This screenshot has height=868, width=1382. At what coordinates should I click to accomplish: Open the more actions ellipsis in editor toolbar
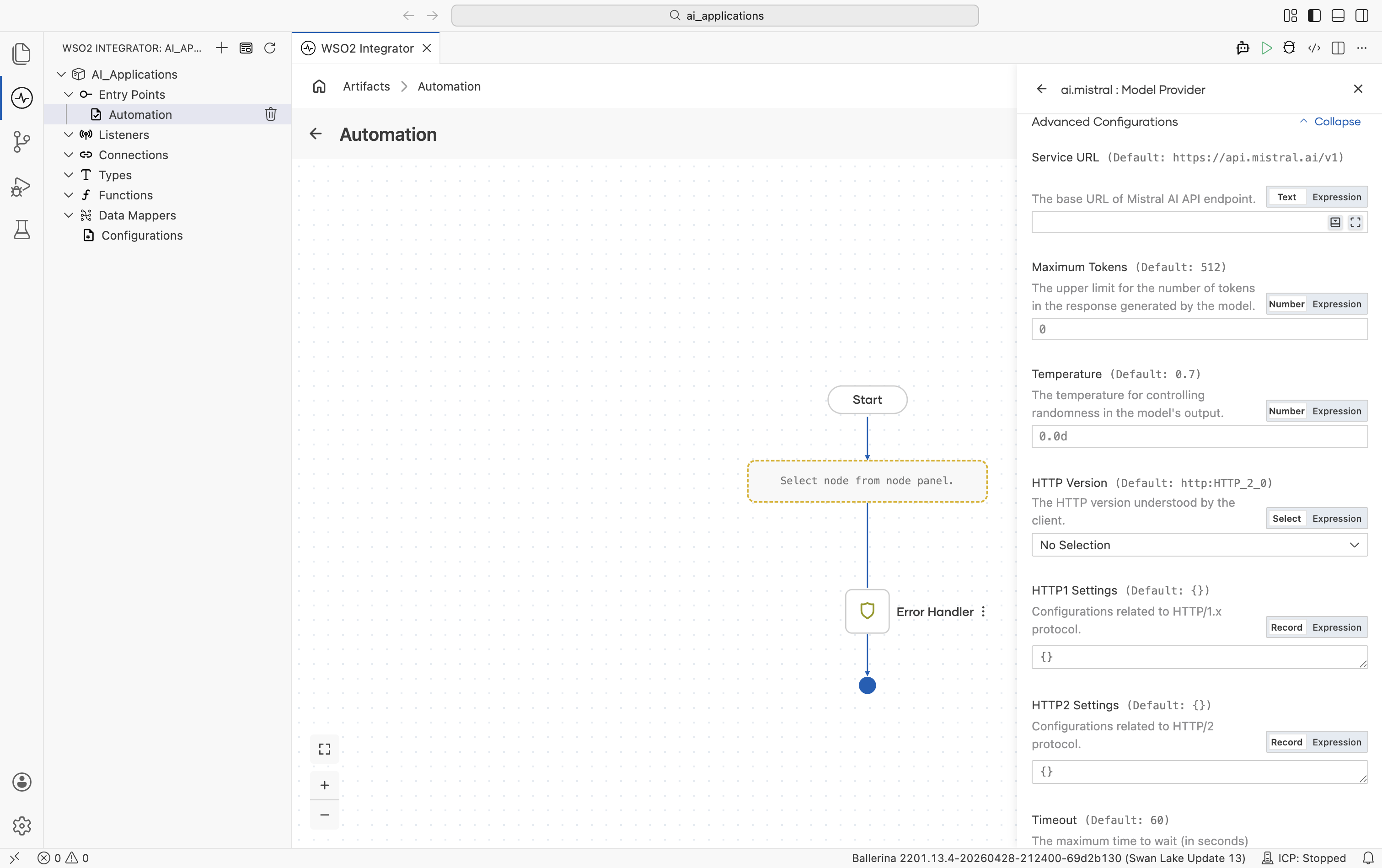tap(1362, 48)
